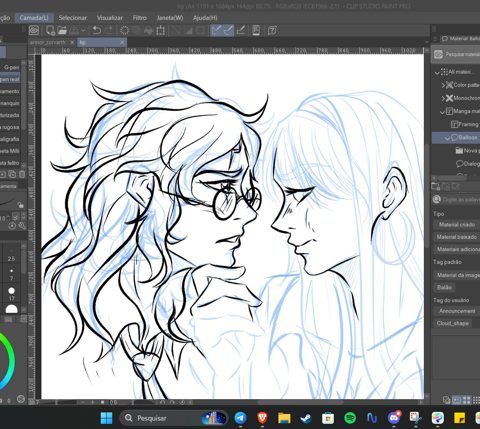Open the Ajuda(H) menu
This screenshot has width=480, height=429.
coord(205,18)
